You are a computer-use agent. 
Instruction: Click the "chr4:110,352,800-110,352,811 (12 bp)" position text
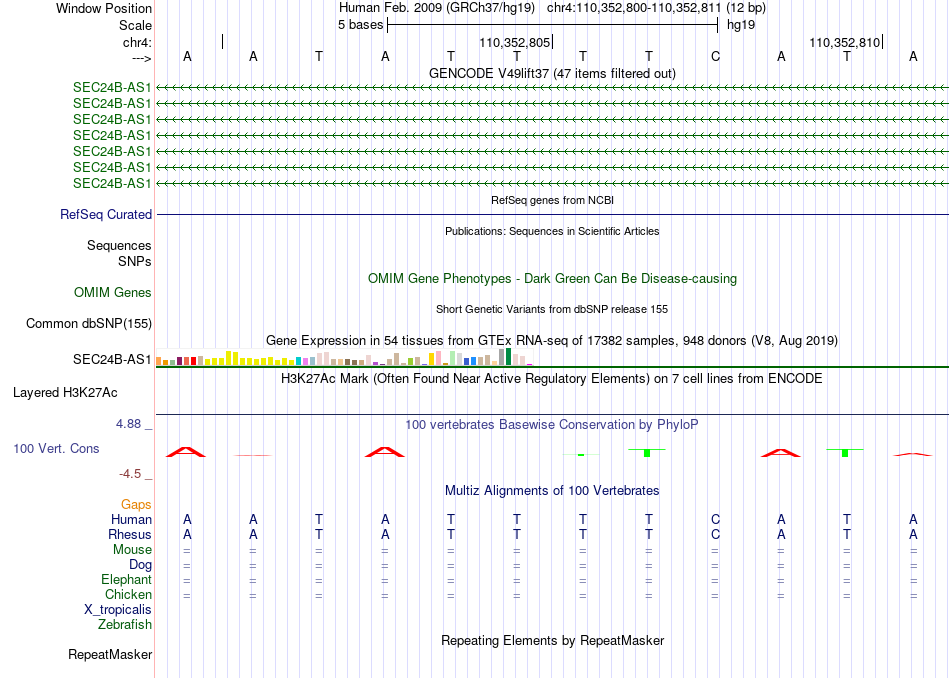click(x=656, y=8)
